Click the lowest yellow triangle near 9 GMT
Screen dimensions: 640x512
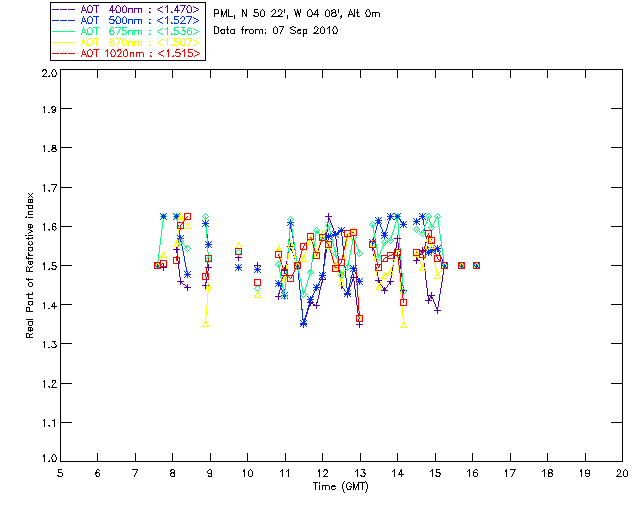coord(206,324)
